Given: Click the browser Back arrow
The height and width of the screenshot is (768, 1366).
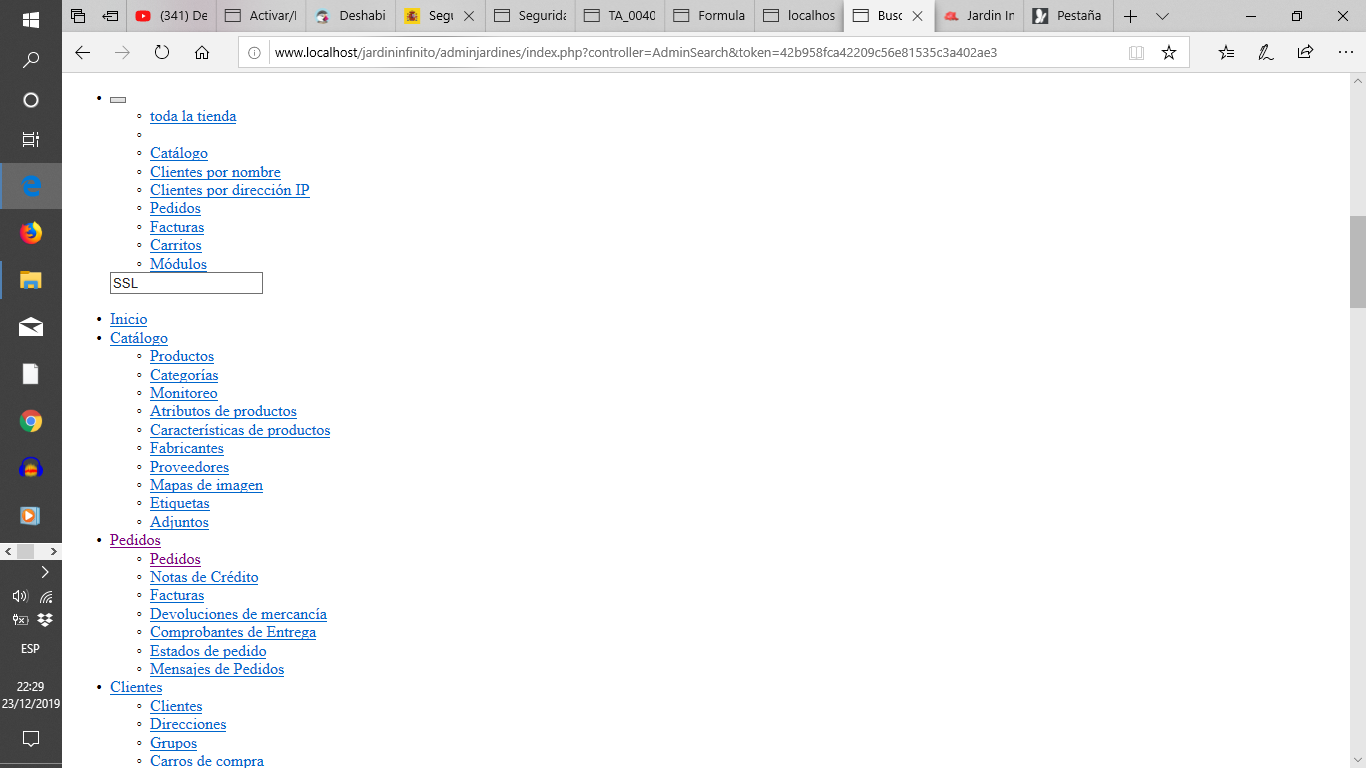Looking at the screenshot, I should (x=83, y=53).
